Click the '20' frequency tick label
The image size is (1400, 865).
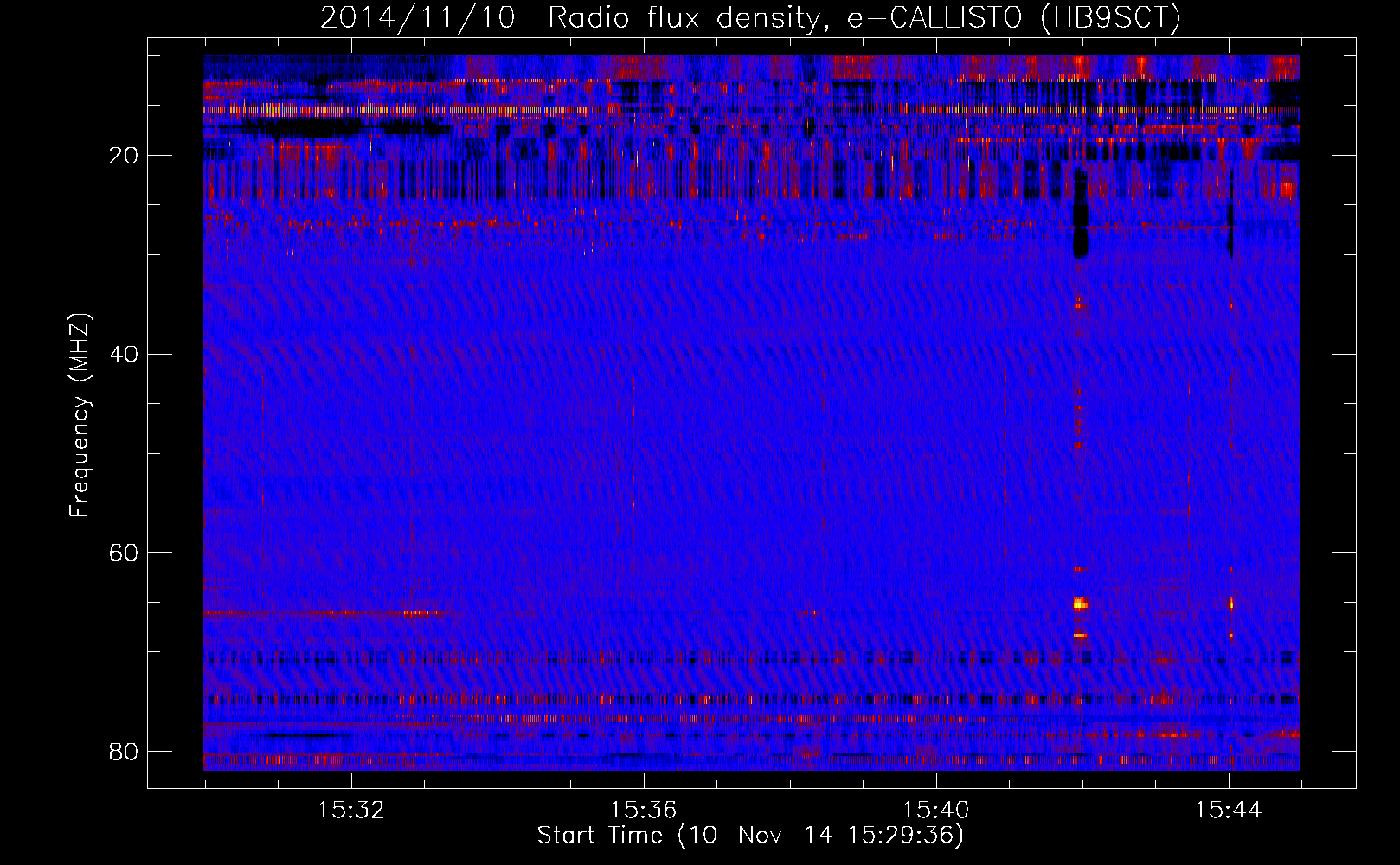click(125, 156)
